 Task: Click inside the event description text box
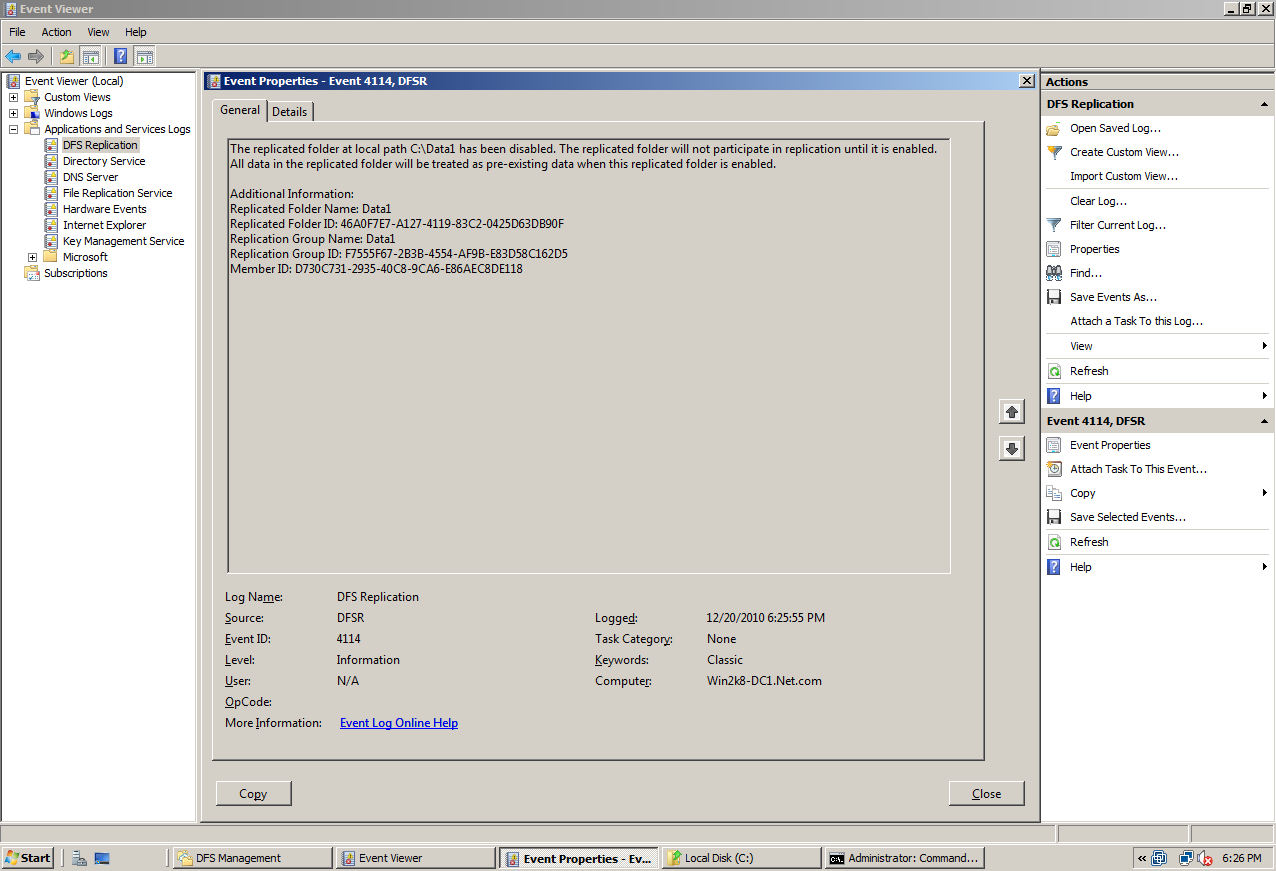(589, 356)
